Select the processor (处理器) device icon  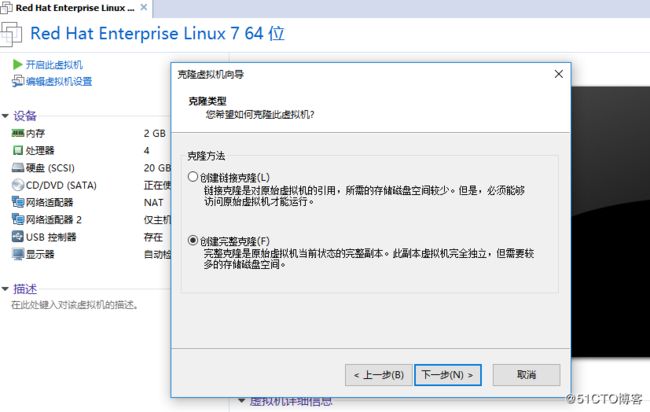18,150
